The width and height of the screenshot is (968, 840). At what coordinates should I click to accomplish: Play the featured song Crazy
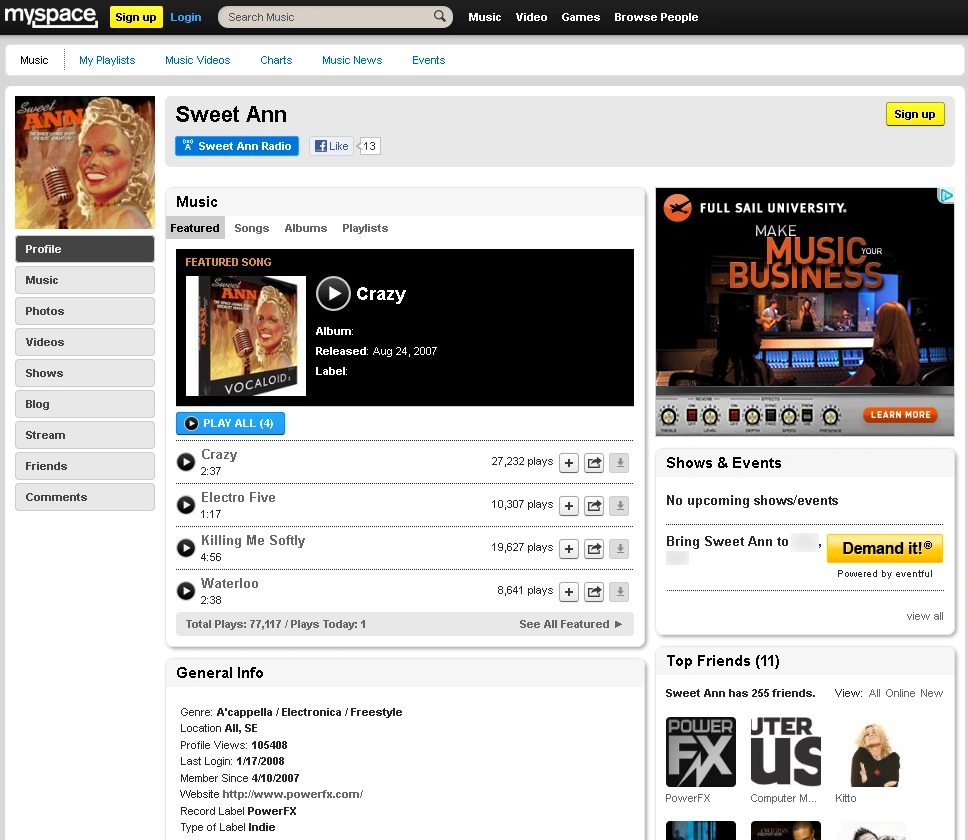click(x=333, y=293)
